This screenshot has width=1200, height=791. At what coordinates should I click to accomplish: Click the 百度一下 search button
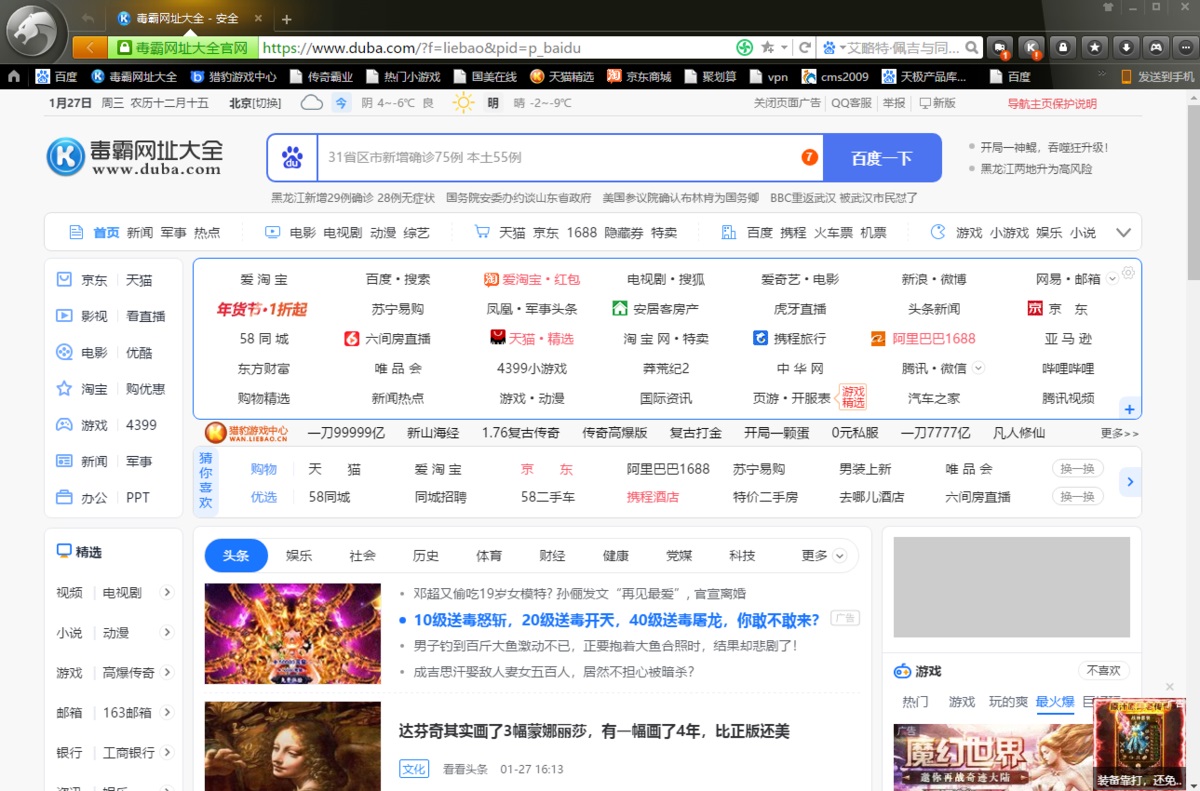tap(882, 158)
